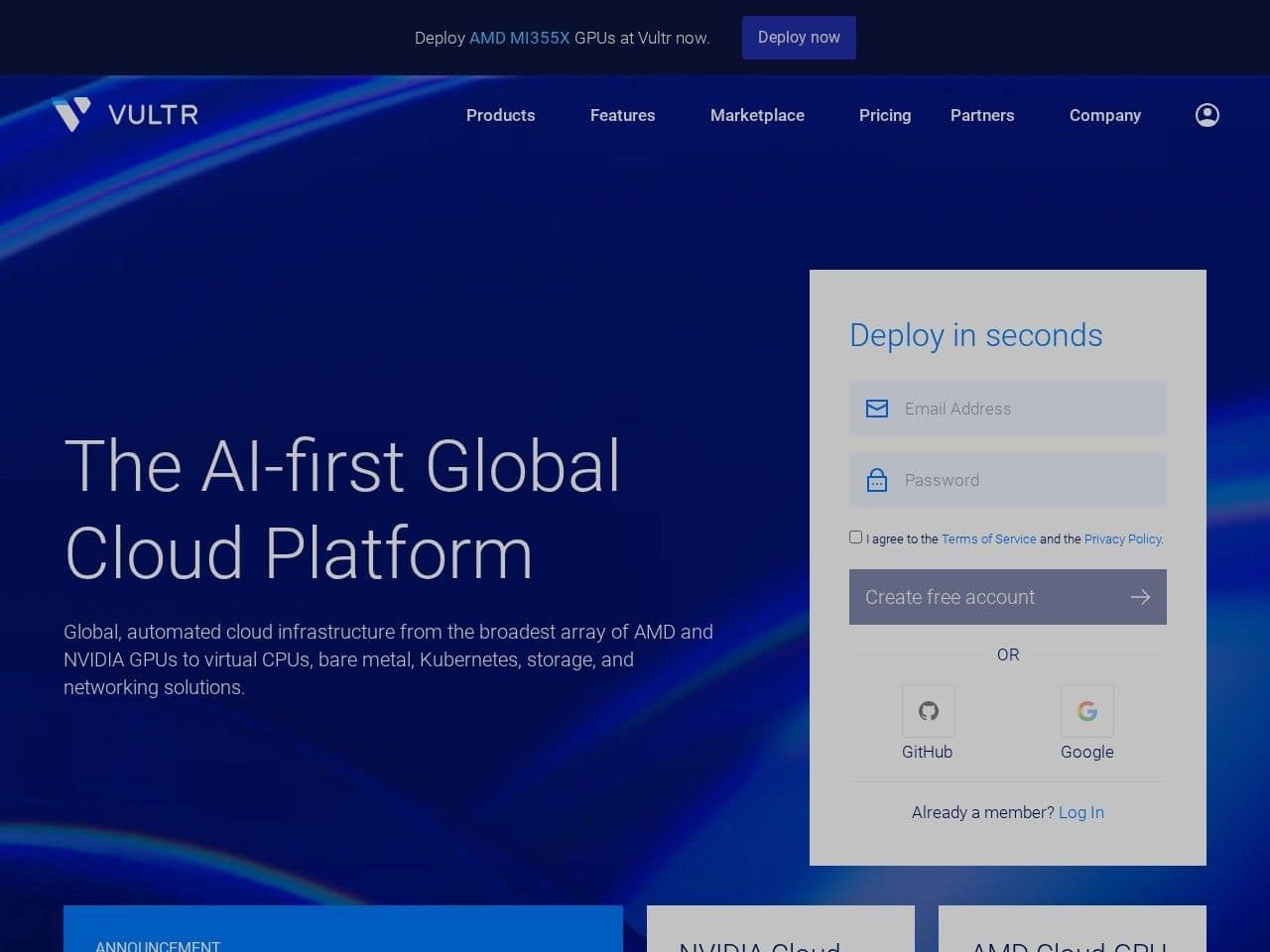Open the Announcement card
The width and height of the screenshot is (1270, 952).
pyautogui.click(x=343, y=929)
